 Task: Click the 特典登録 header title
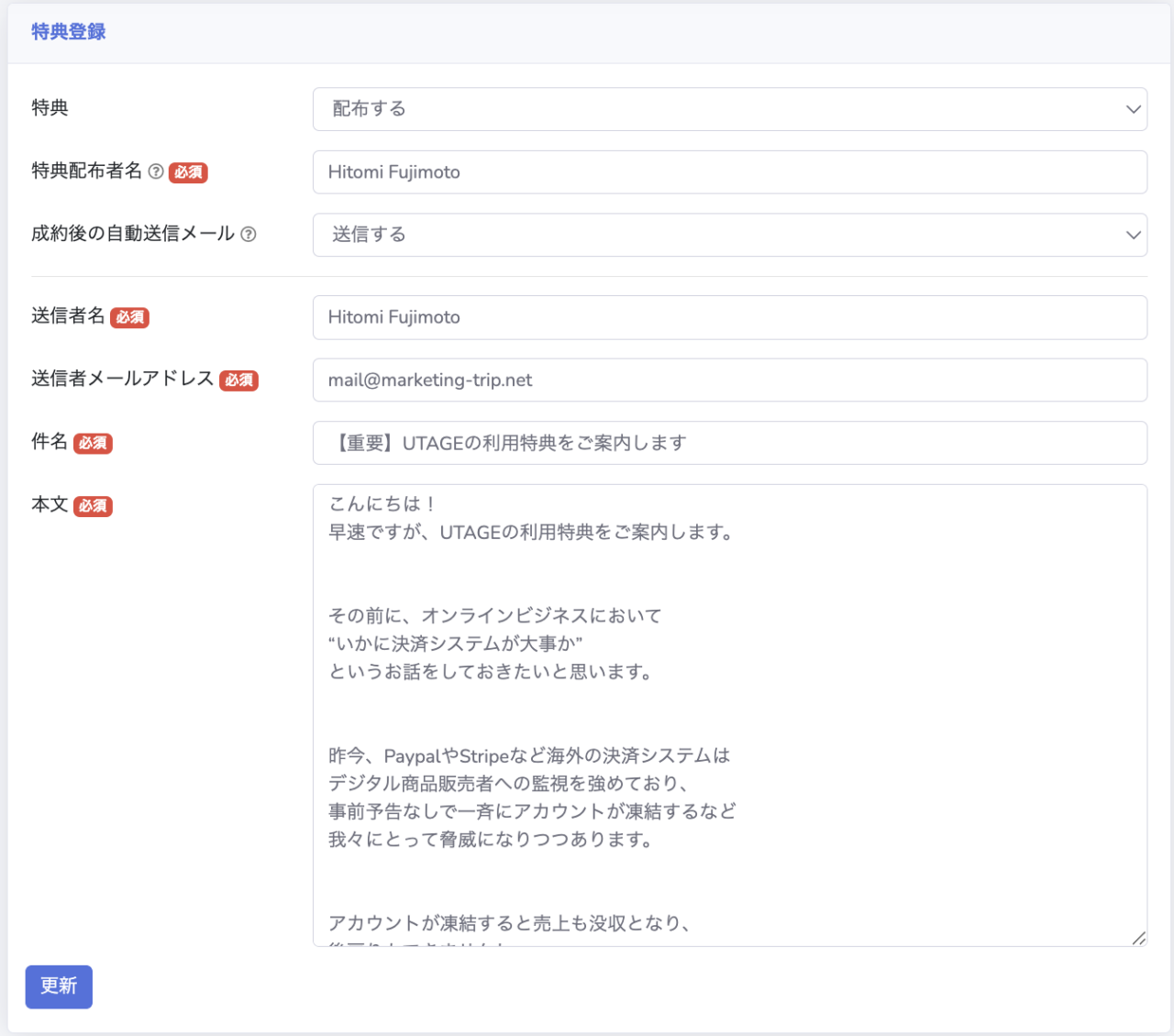(69, 32)
